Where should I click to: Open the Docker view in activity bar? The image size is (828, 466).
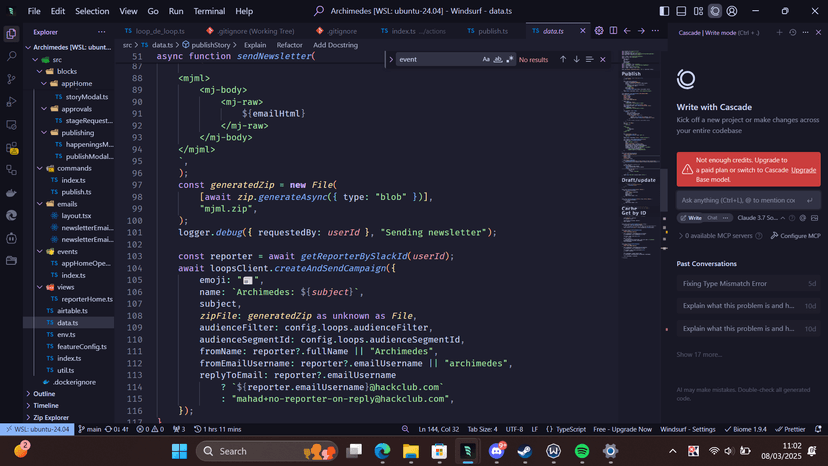(11, 193)
